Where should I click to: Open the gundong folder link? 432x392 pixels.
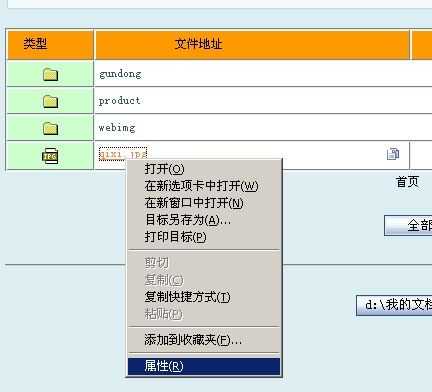tap(120, 74)
